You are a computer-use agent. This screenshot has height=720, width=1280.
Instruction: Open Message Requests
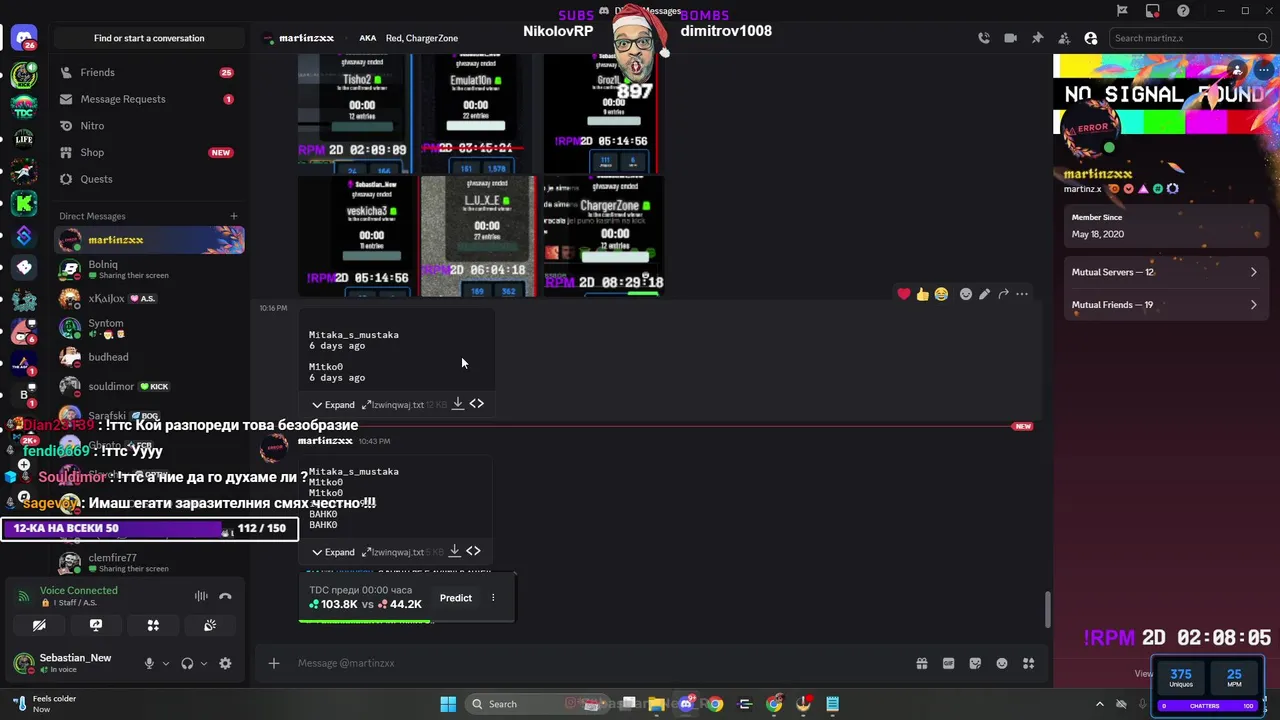click(x=149, y=99)
